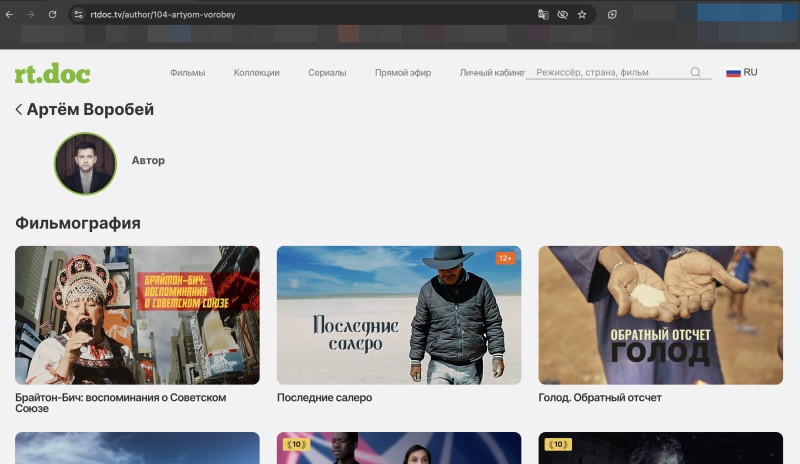Open Брайтон-Бич film thumbnail
Screen dimensions: 800x464
[137, 315]
